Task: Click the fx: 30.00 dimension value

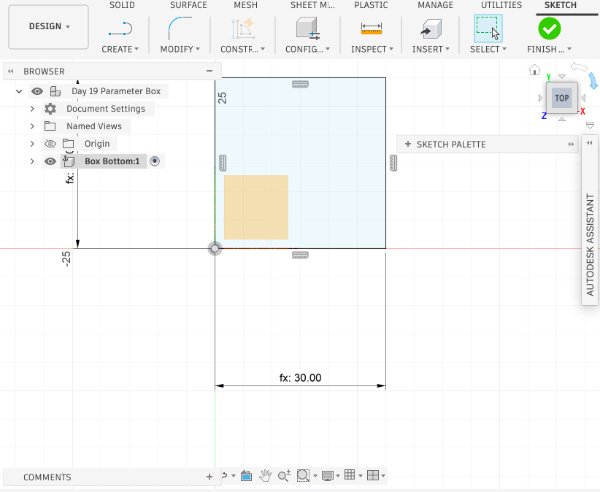Action: pyautogui.click(x=300, y=378)
